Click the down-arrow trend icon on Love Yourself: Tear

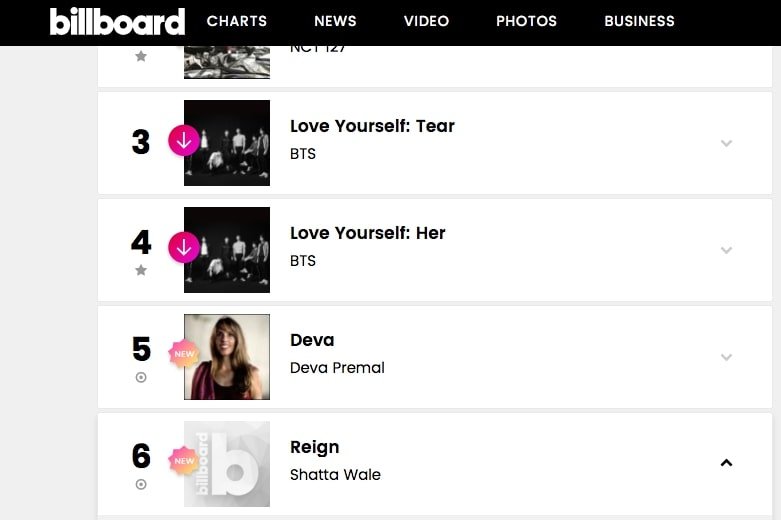(x=184, y=141)
